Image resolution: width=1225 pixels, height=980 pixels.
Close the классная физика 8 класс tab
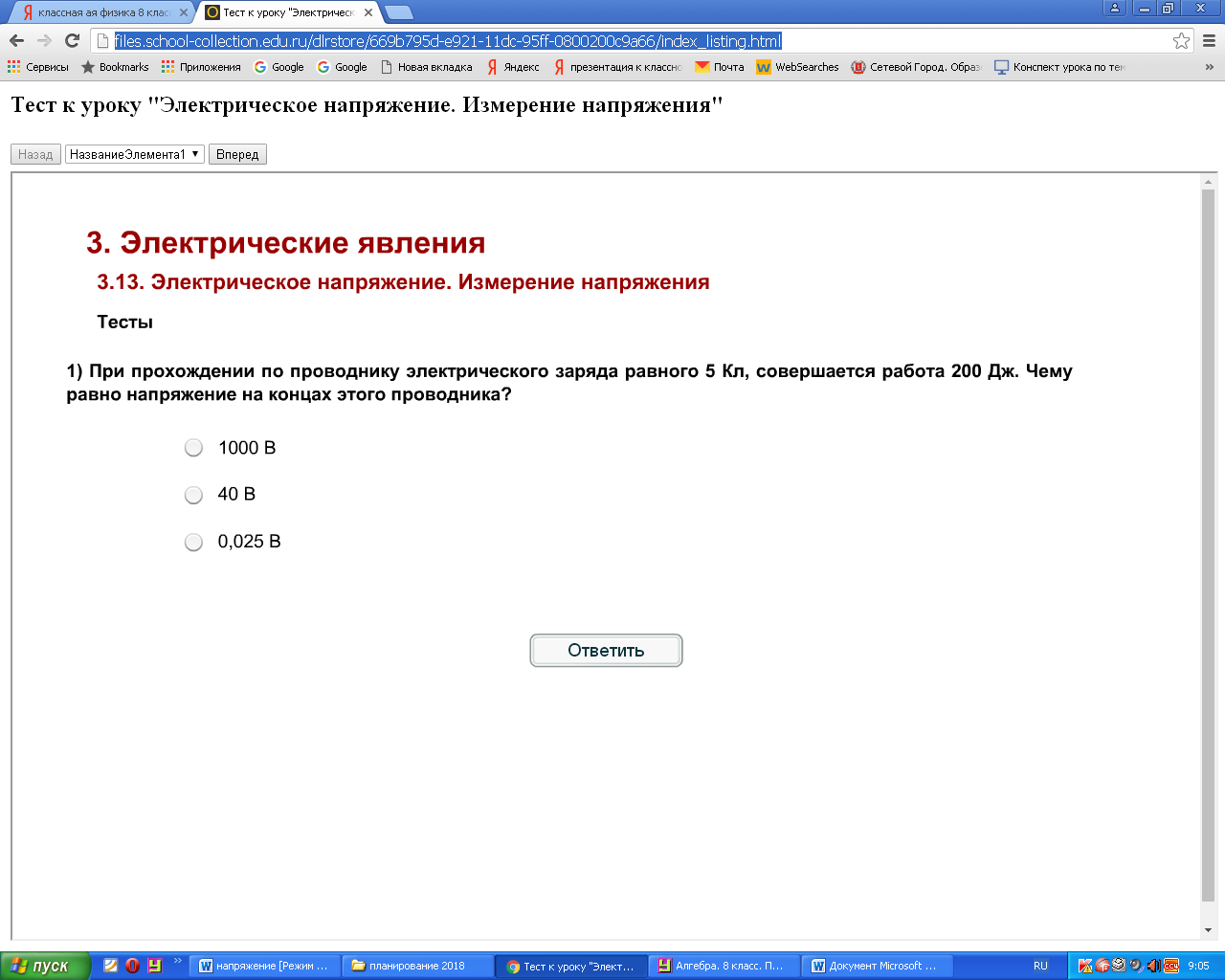pos(184,12)
